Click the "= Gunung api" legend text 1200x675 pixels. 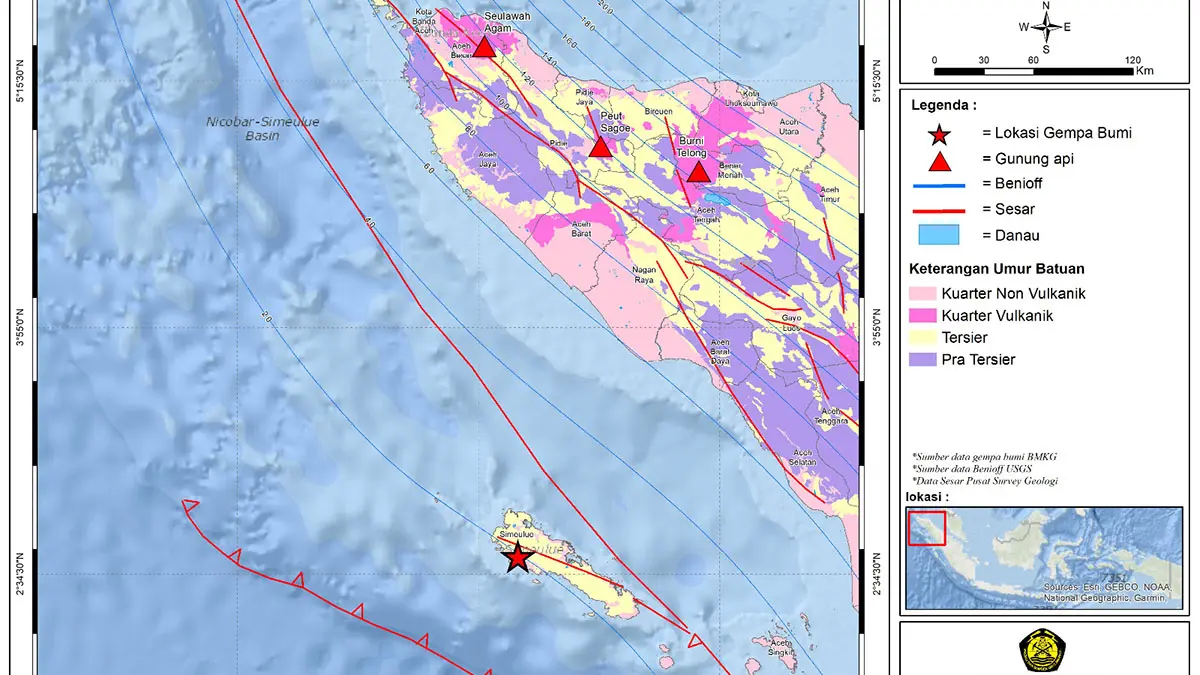coord(1028,159)
